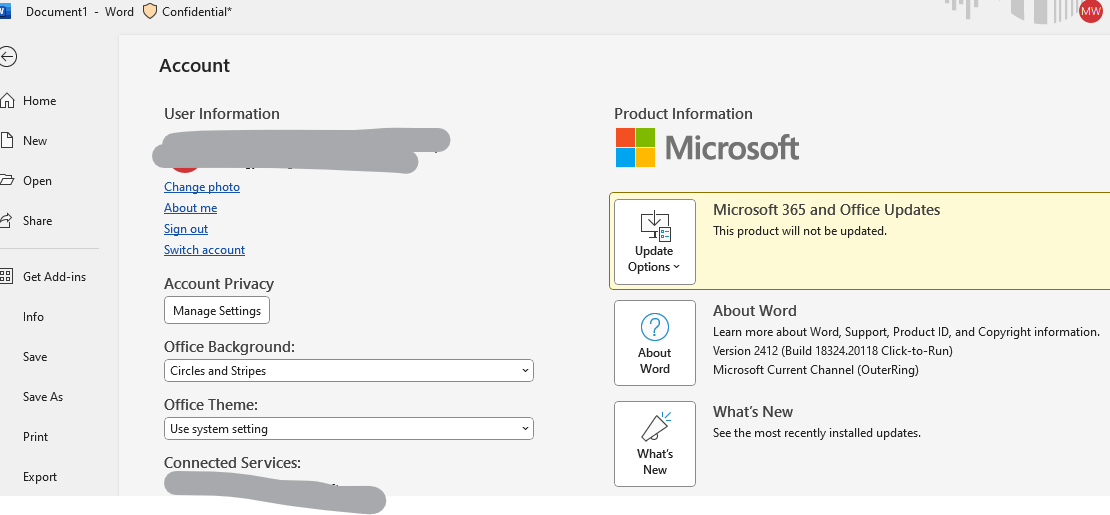Click the Confidential shield label icon
The height and width of the screenshot is (515, 1110).
149,11
